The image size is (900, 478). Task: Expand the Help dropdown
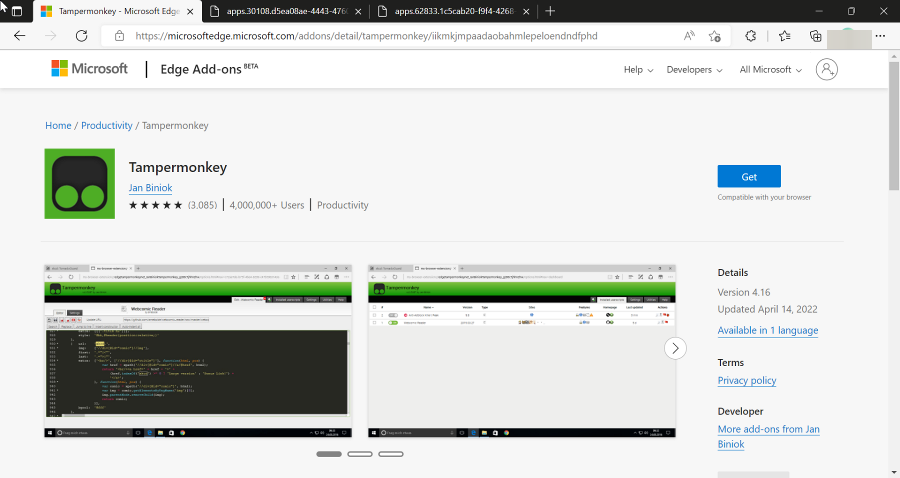pos(638,69)
